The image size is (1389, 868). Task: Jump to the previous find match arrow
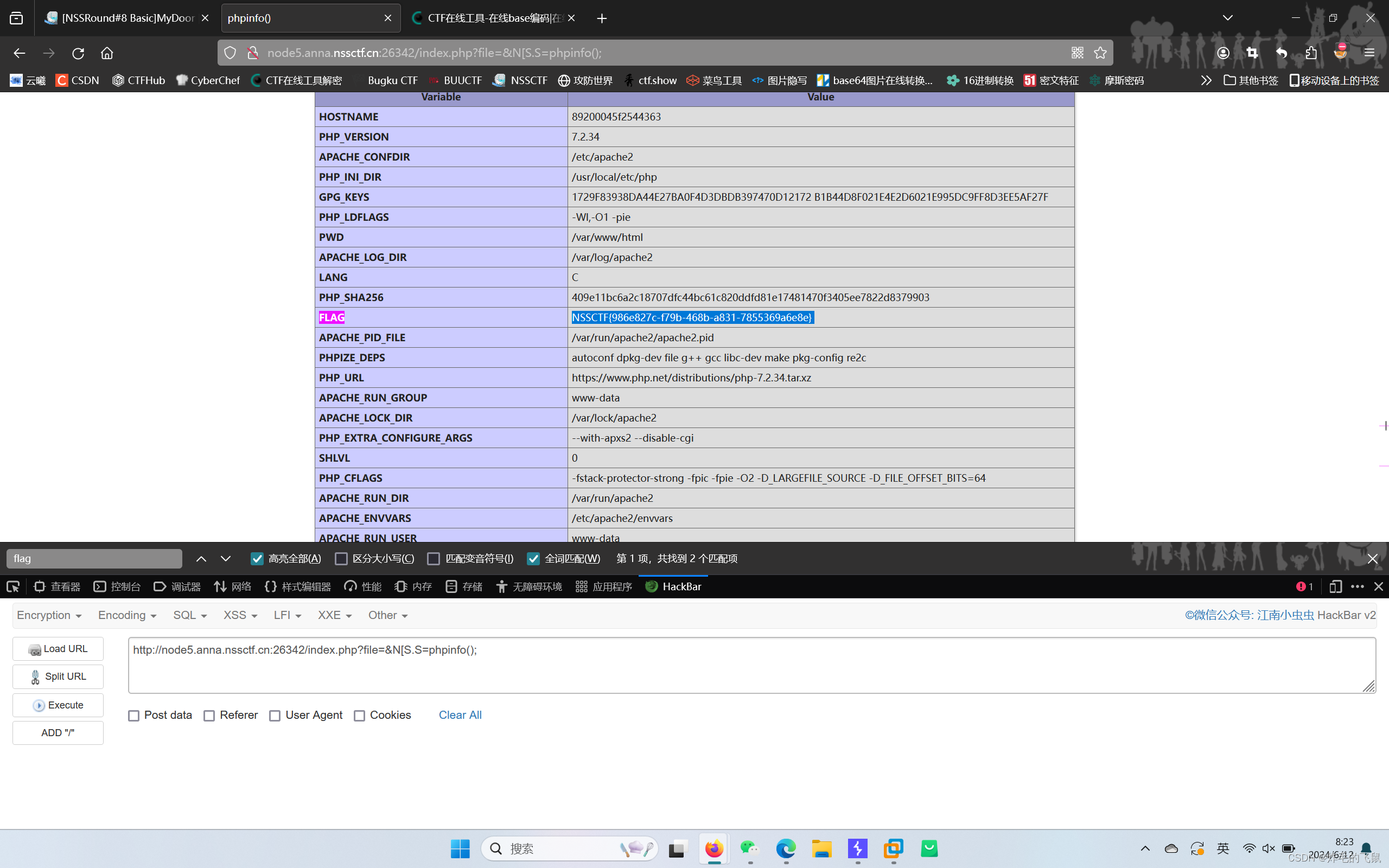pos(201,559)
